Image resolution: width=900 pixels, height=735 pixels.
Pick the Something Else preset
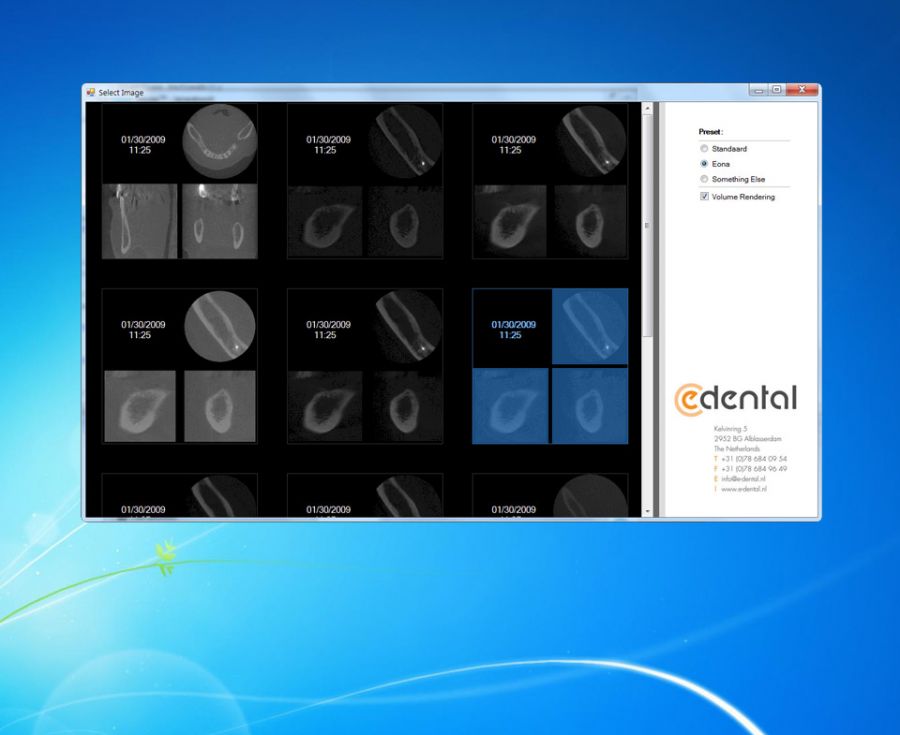pyautogui.click(x=704, y=179)
